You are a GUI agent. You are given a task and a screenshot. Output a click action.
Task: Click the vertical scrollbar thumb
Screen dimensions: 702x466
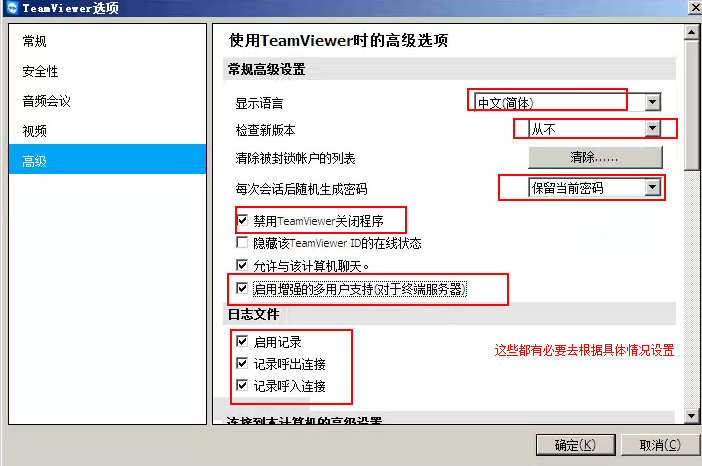(x=692, y=105)
